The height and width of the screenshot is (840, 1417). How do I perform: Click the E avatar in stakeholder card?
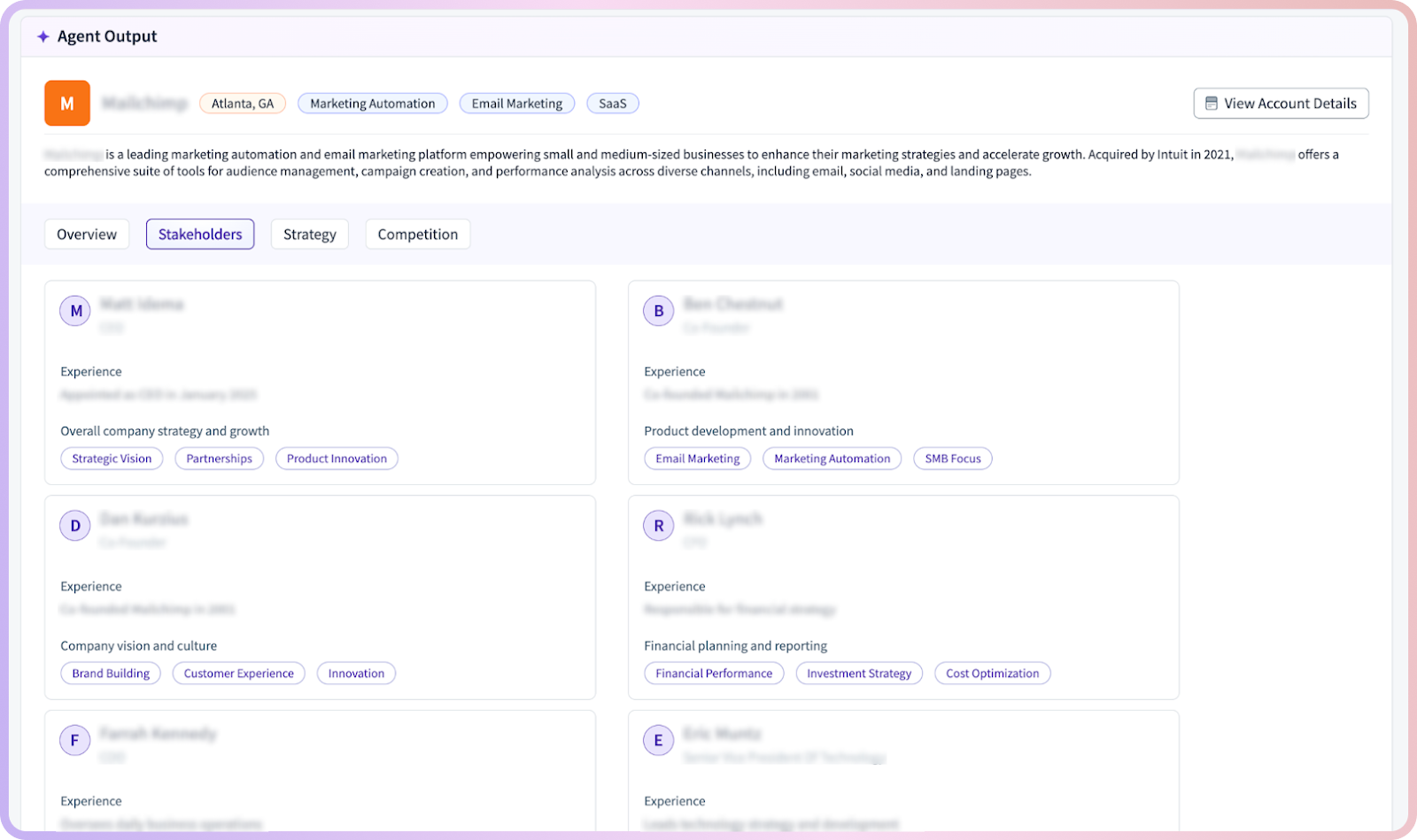pyautogui.click(x=658, y=741)
